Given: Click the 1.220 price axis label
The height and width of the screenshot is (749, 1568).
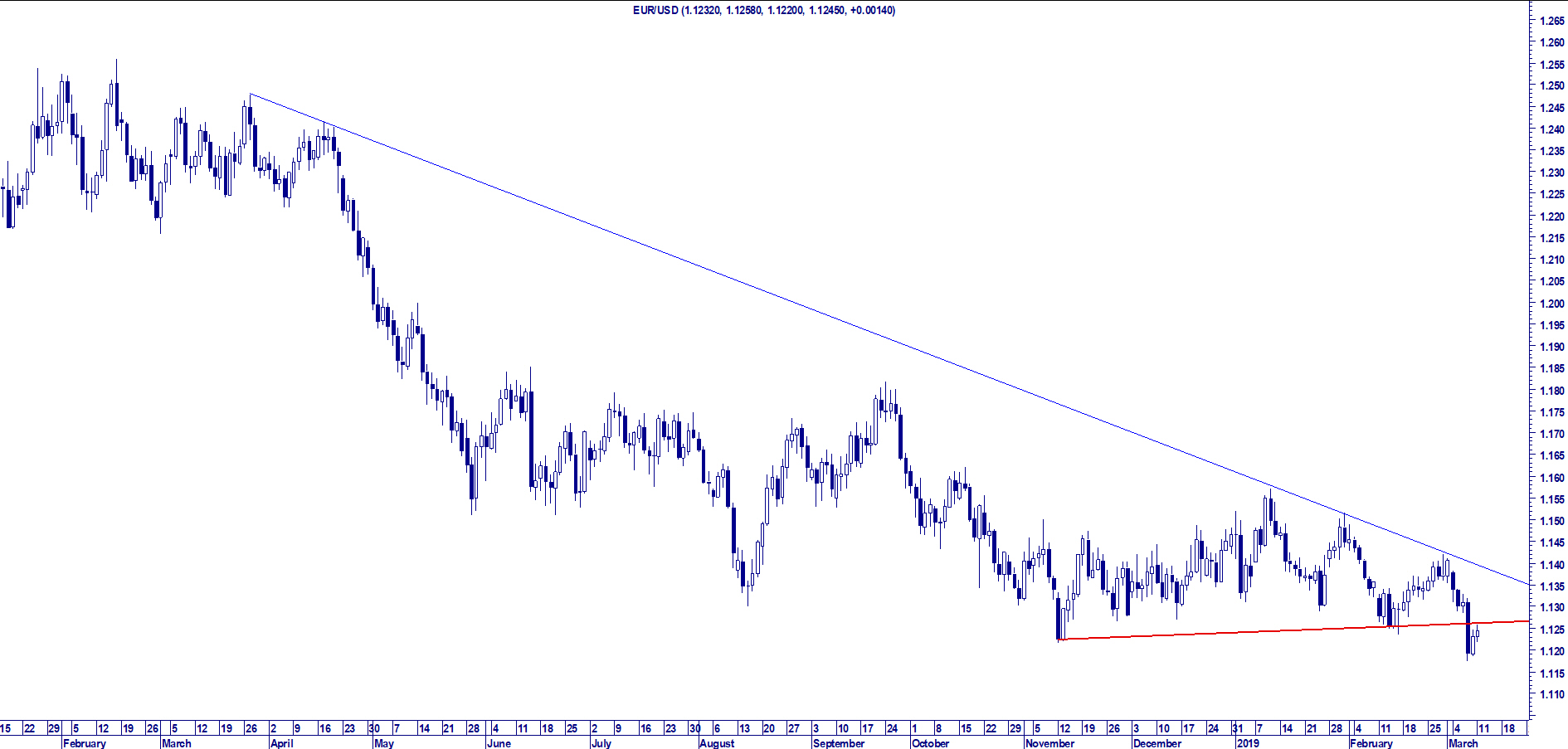Looking at the screenshot, I should (1551, 216).
